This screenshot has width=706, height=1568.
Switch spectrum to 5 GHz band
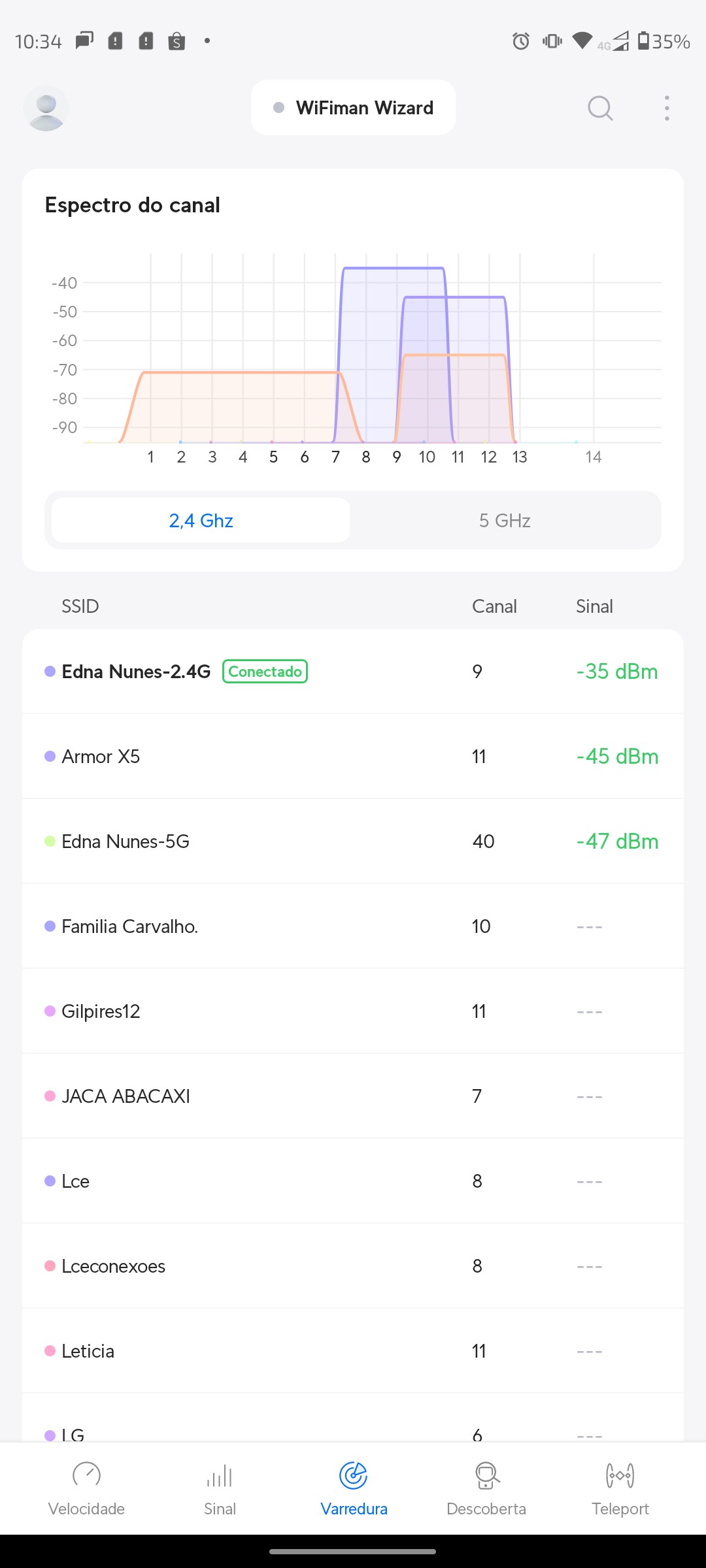click(505, 521)
